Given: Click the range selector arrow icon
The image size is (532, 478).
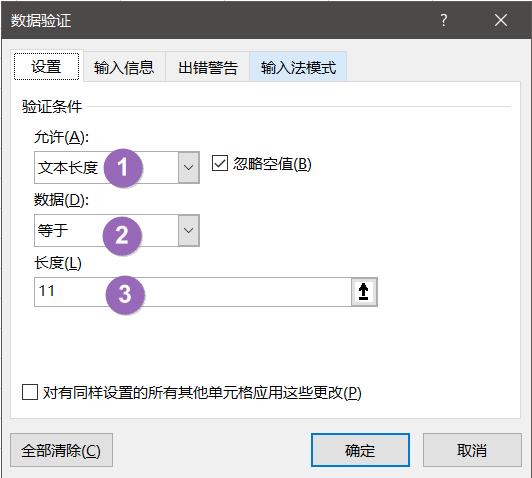Looking at the screenshot, I should click(364, 292).
